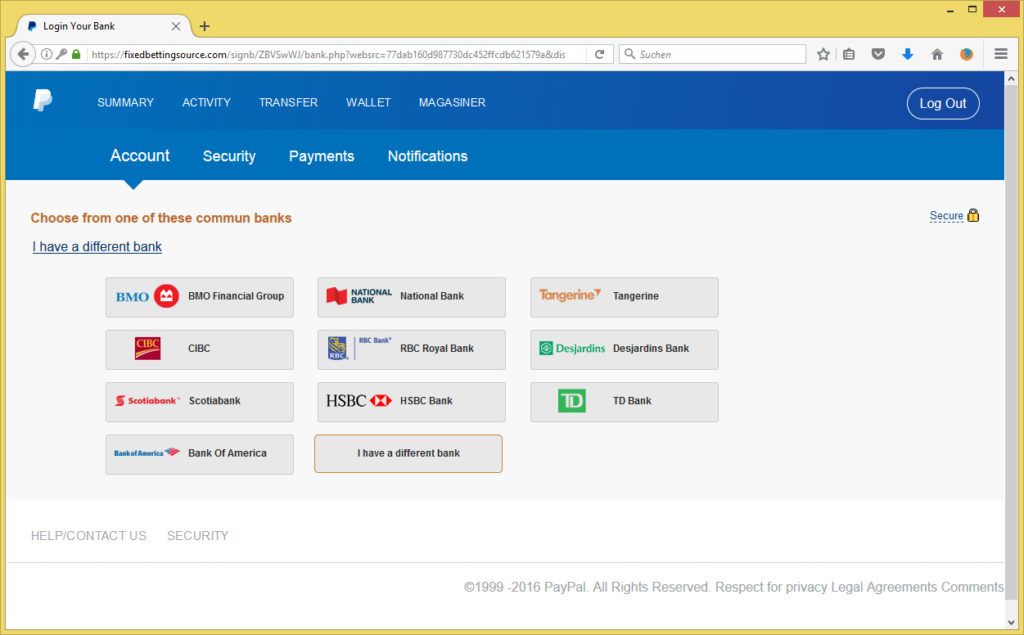Bookmark this page with the star icon
The image size is (1024, 635).
tap(823, 54)
